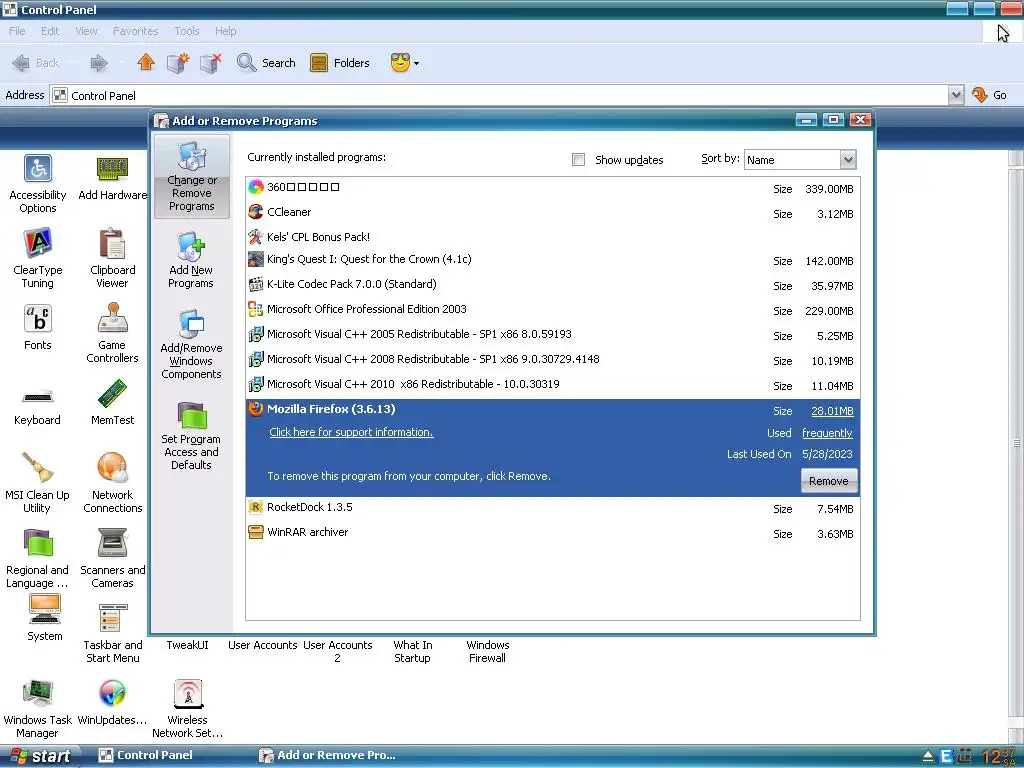
Task: Select WinRAR archiver entry
Action: coord(553,532)
